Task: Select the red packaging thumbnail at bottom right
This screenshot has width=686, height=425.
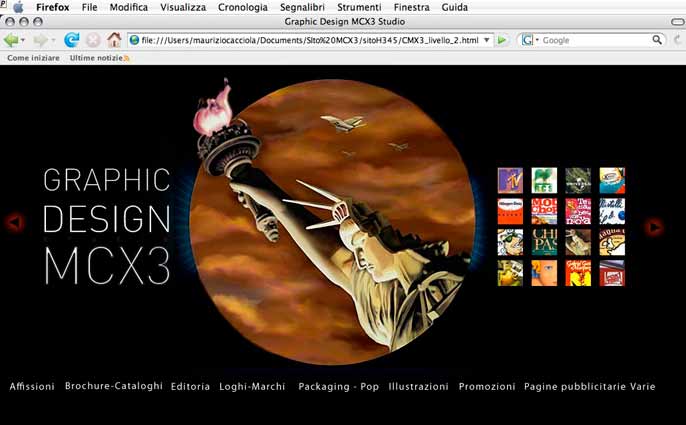Action: click(612, 273)
